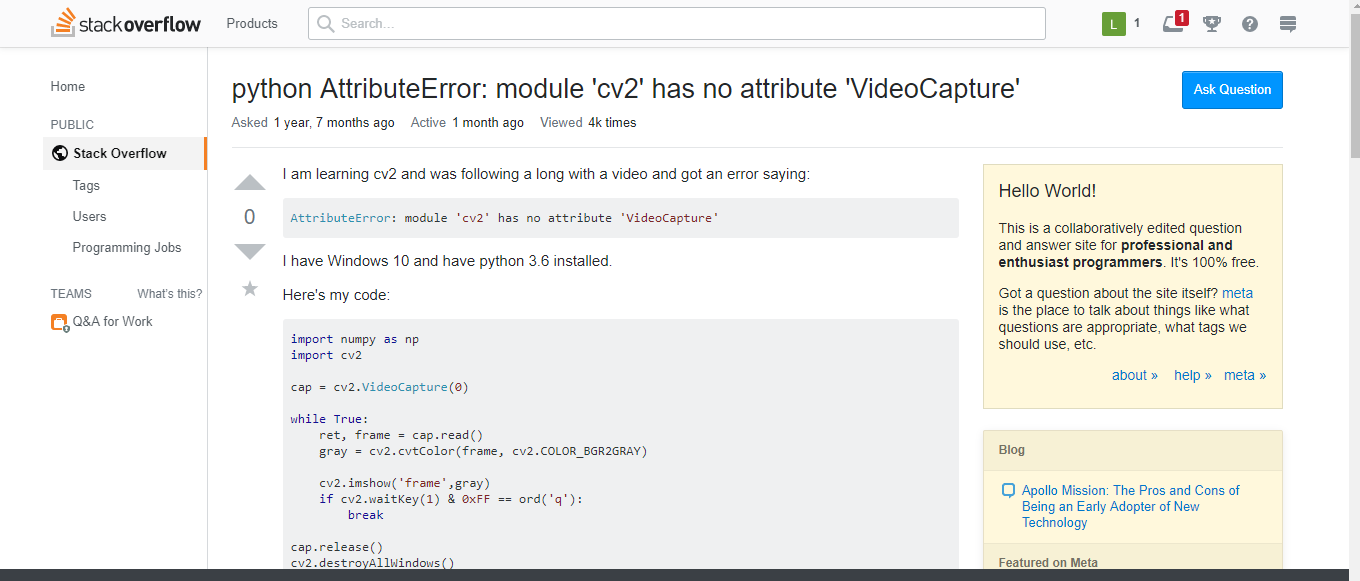Focus the Search input field
The height and width of the screenshot is (581, 1360).
point(677,23)
